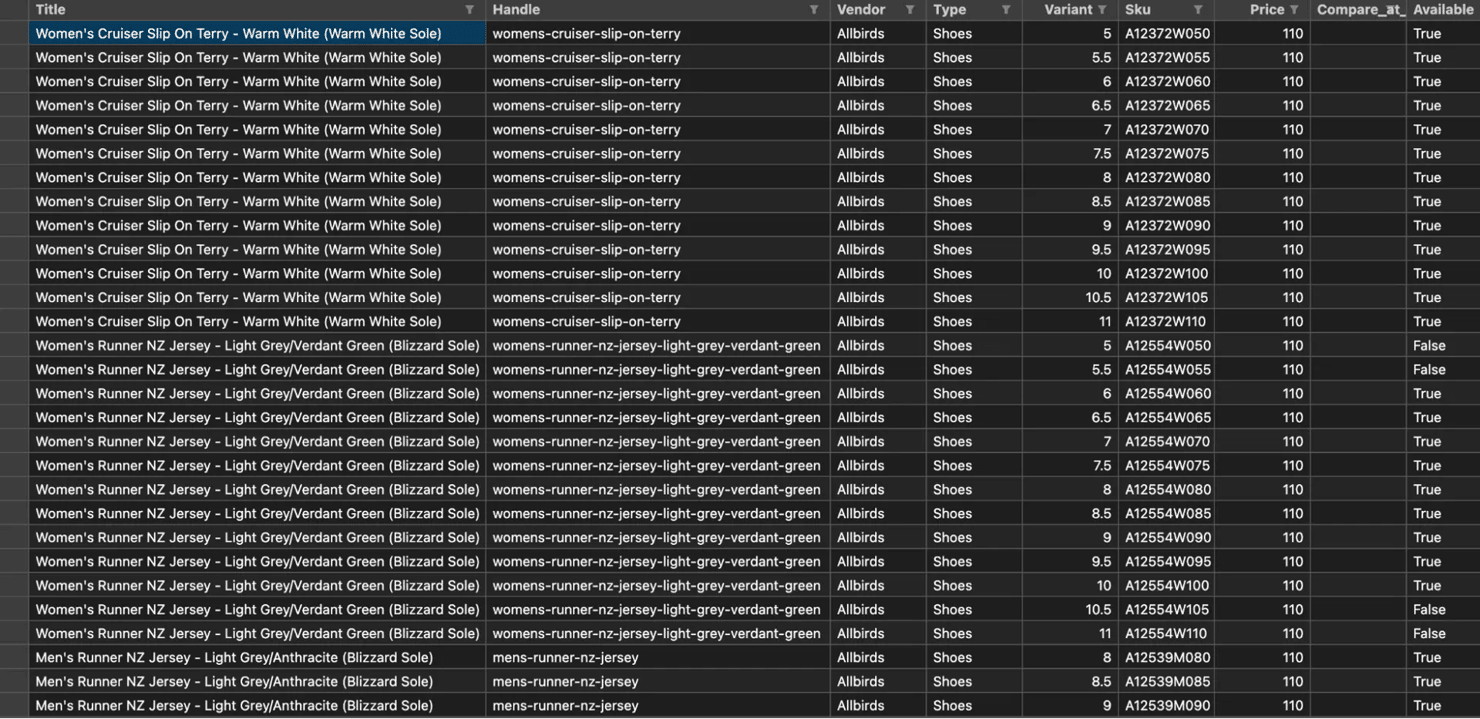Select the cell containing Sku A12554W110
This screenshot has width=1480, height=719.
[x=1167, y=634]
